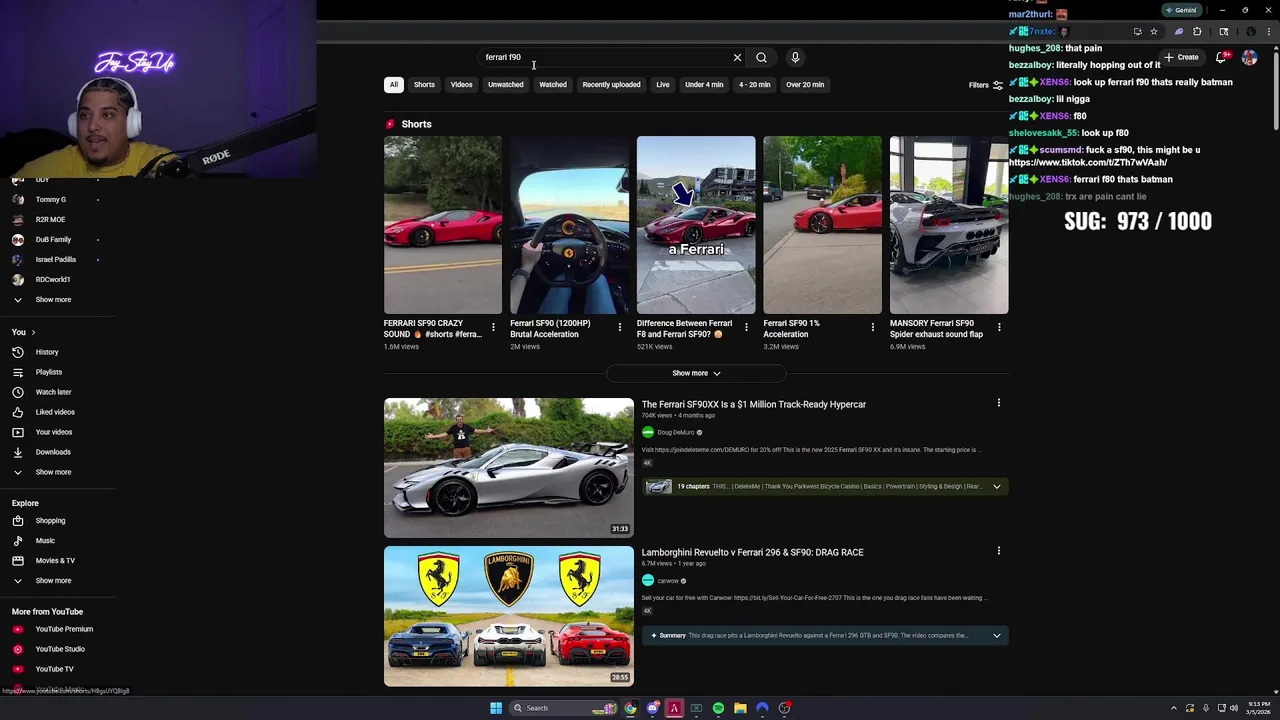1280x720 pixels.
Task: Open Playlists icon in sidebar
Action: click(17, 372)
